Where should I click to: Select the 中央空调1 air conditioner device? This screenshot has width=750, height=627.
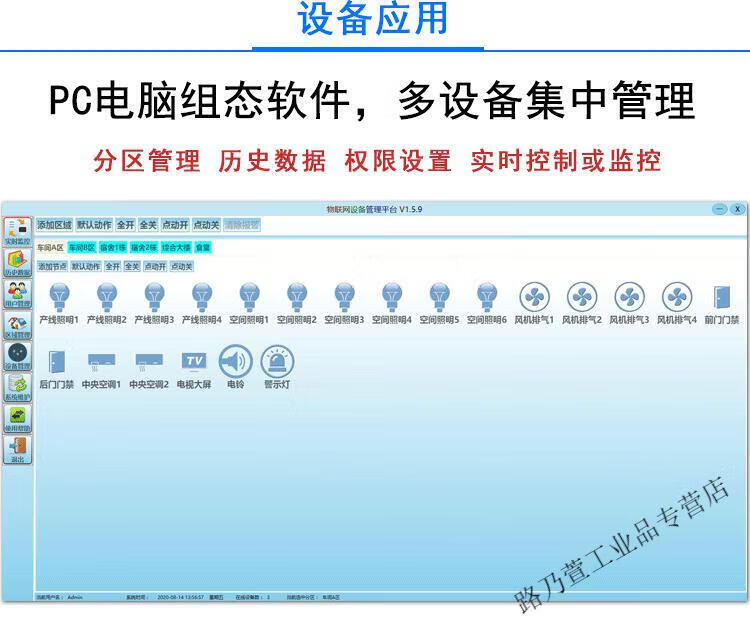click(x=101, y=361)
